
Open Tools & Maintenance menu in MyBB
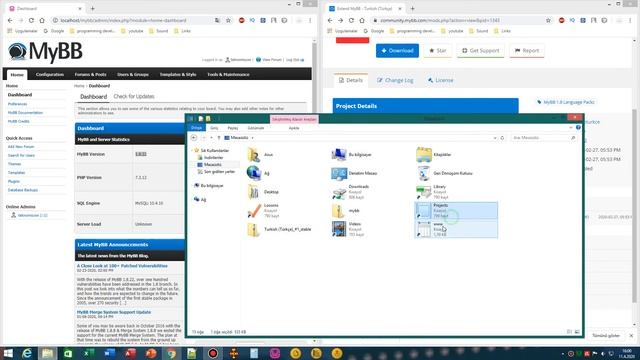pyautogui.click(x=228, y=74)
